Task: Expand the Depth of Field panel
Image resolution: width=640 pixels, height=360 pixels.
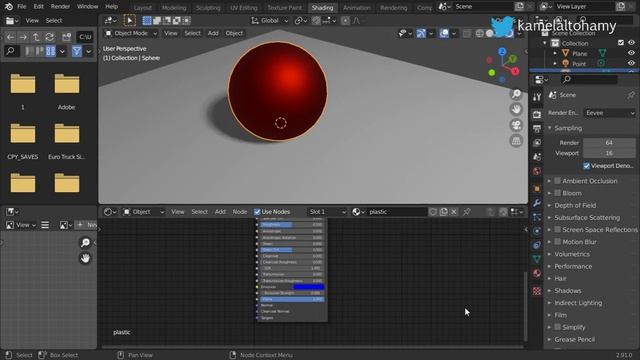Action: 550,205
